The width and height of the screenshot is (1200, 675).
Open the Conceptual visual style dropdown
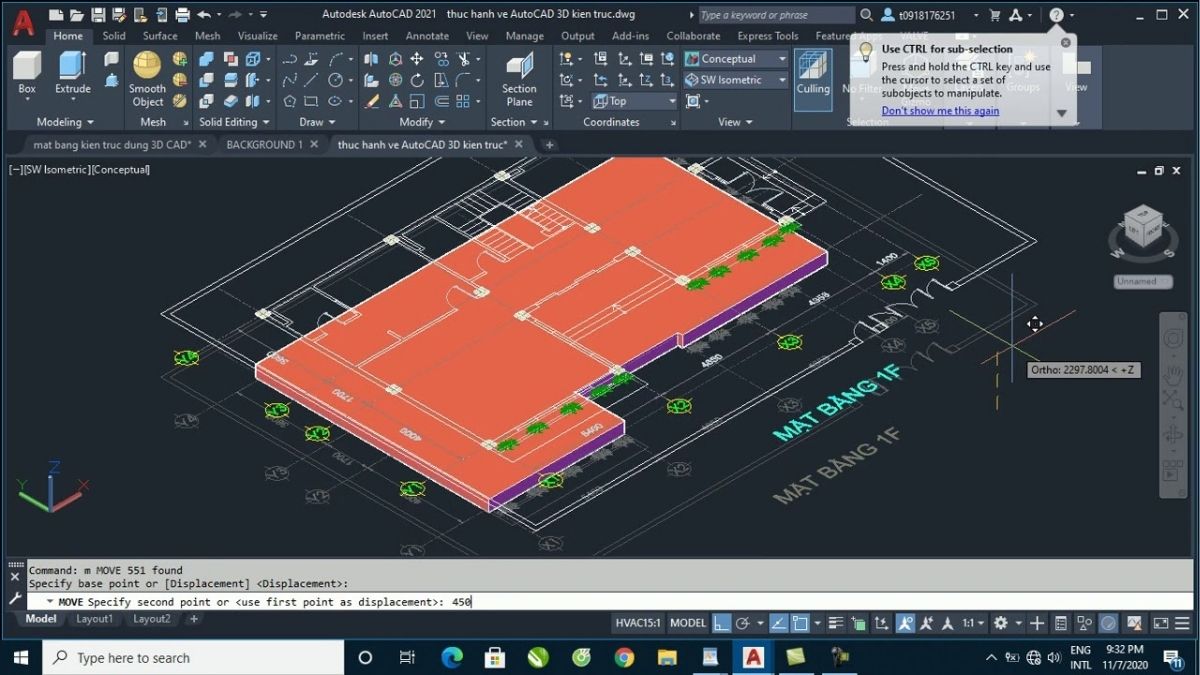tap(736, 59)
